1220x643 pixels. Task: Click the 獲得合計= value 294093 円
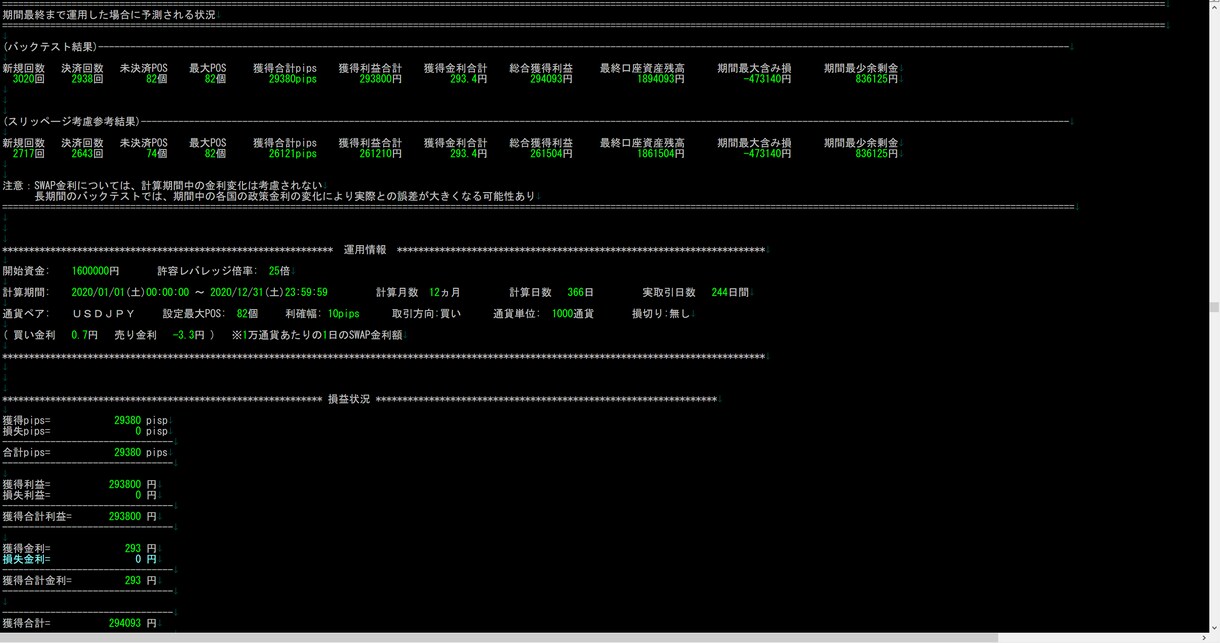132,624
